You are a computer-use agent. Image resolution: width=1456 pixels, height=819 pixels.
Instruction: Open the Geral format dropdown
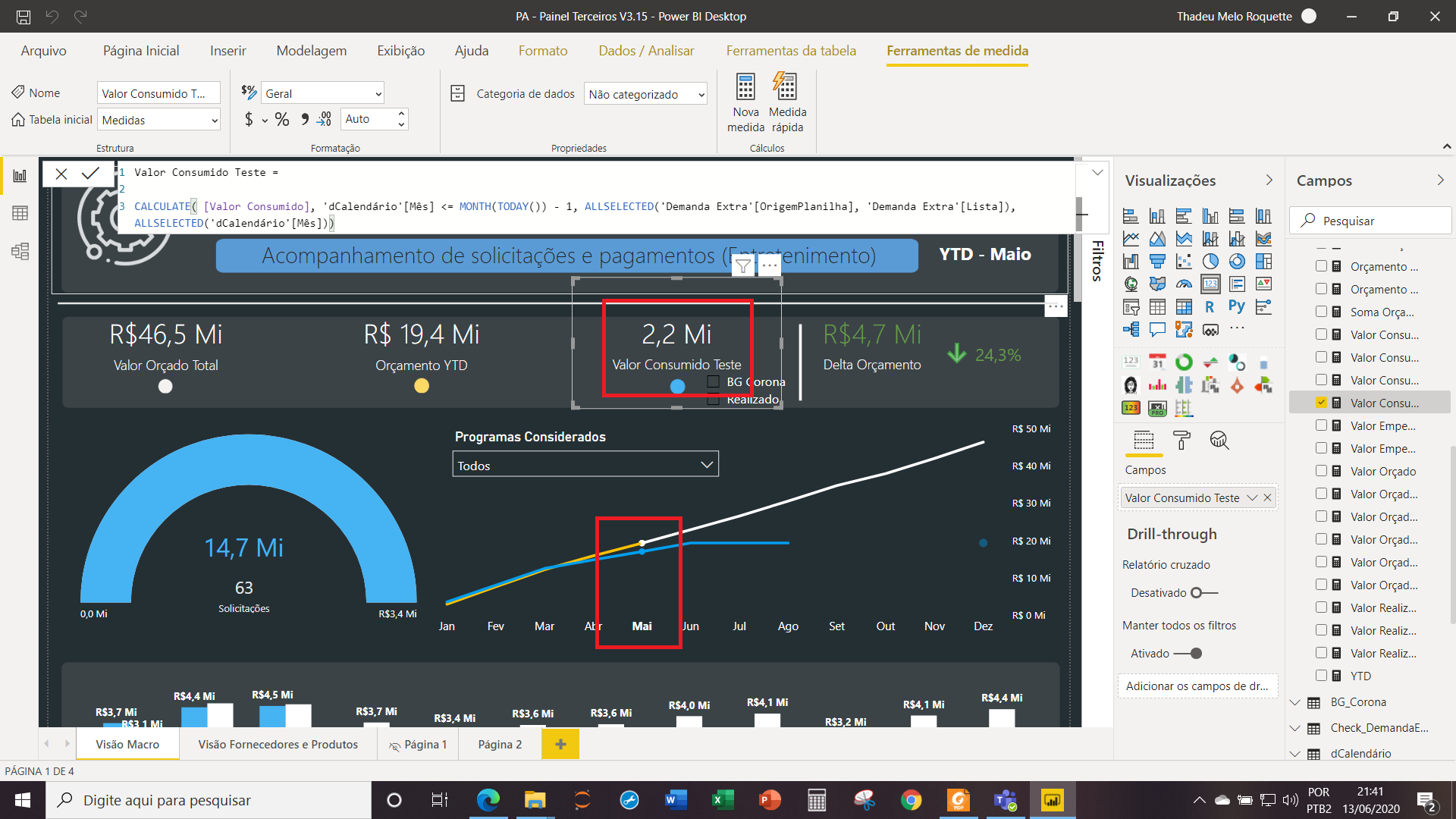(x=322, y=93)
